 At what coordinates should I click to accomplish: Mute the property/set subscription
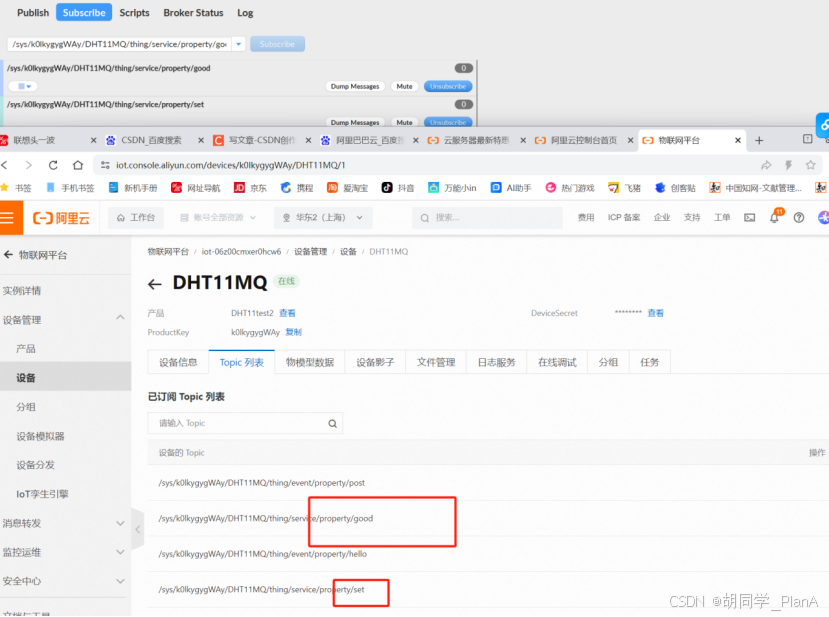(x=404, y=122)
